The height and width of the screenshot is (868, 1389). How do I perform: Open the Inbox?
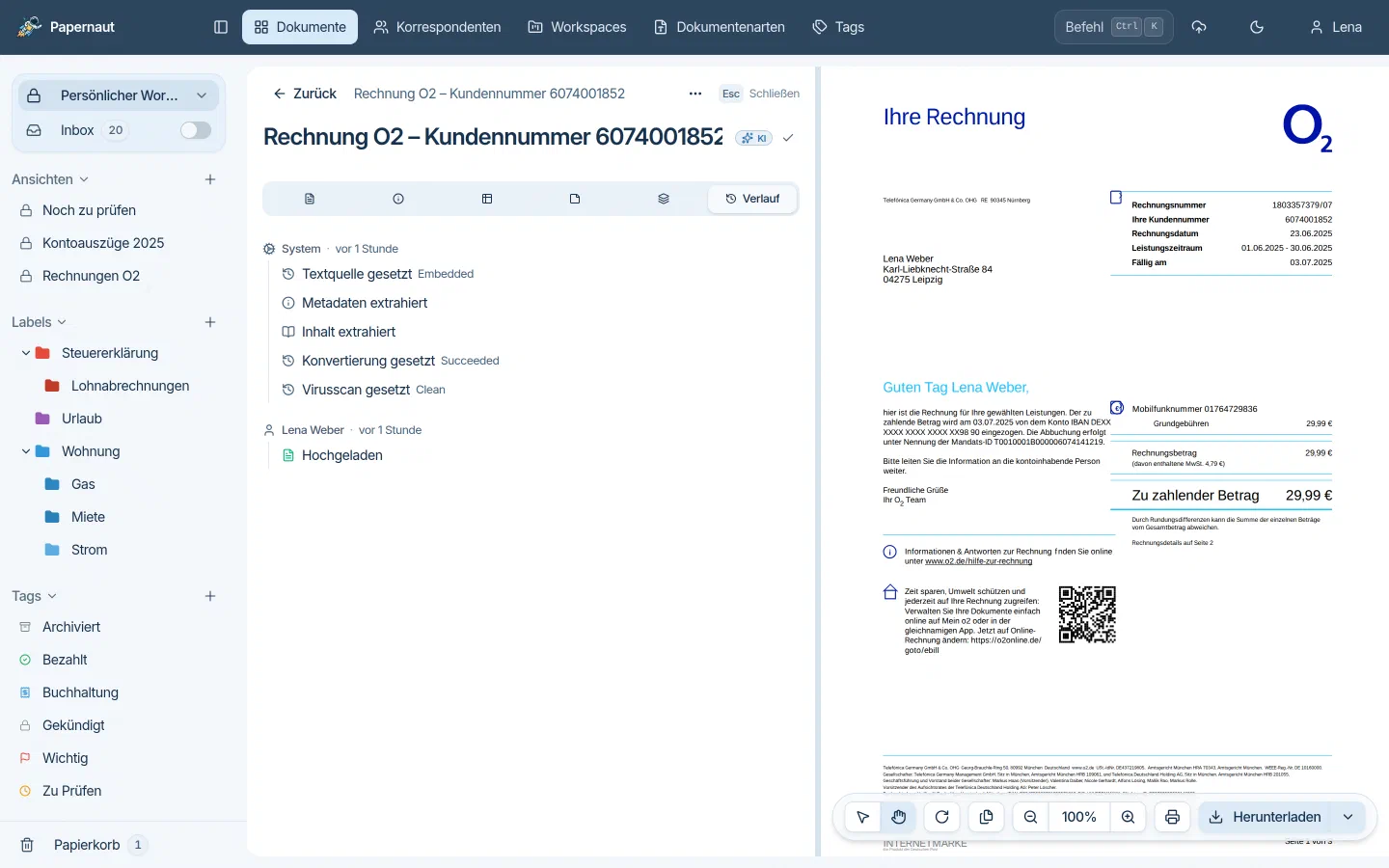coord(77,130)
